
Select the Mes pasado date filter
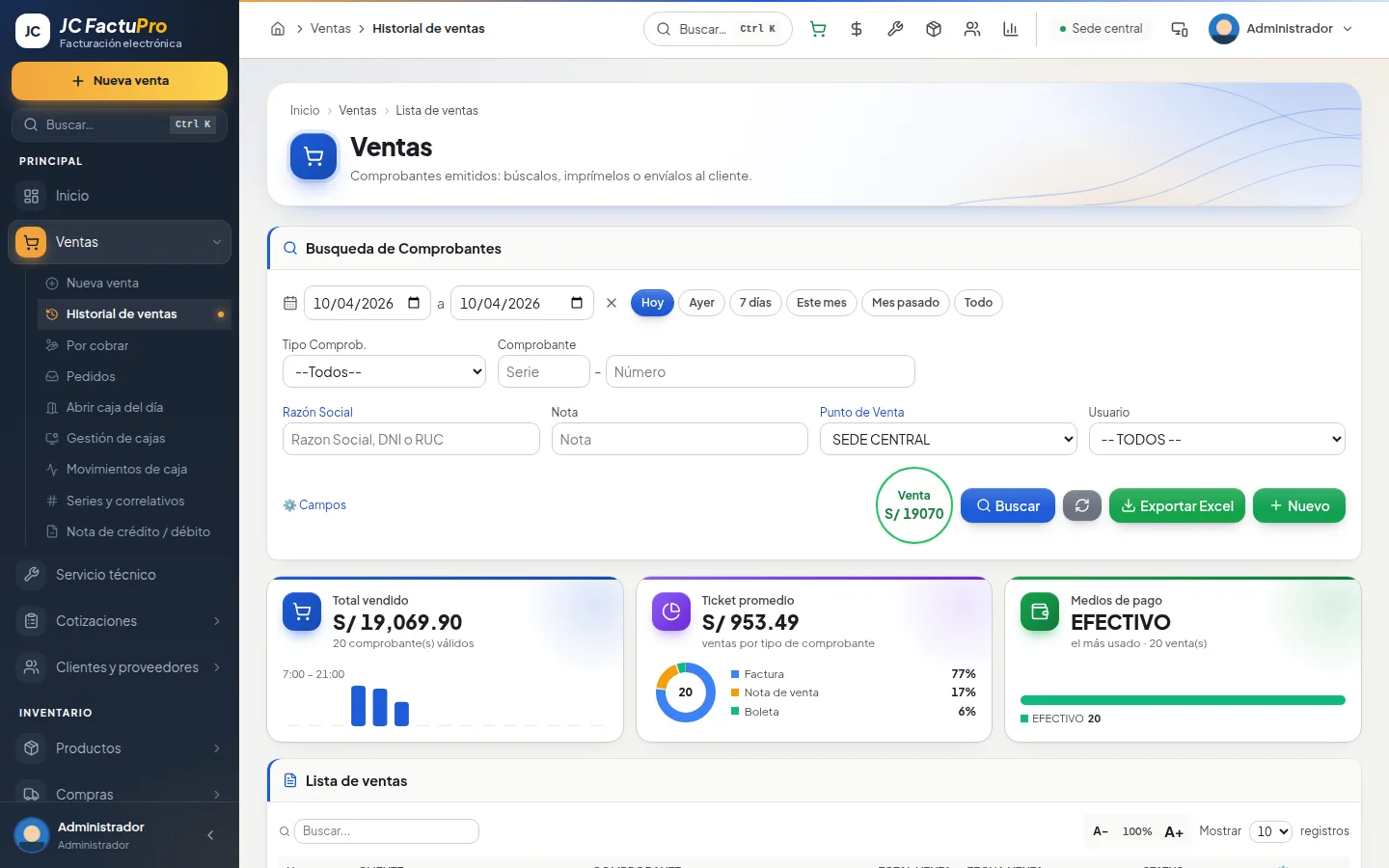tap(906, 303)
